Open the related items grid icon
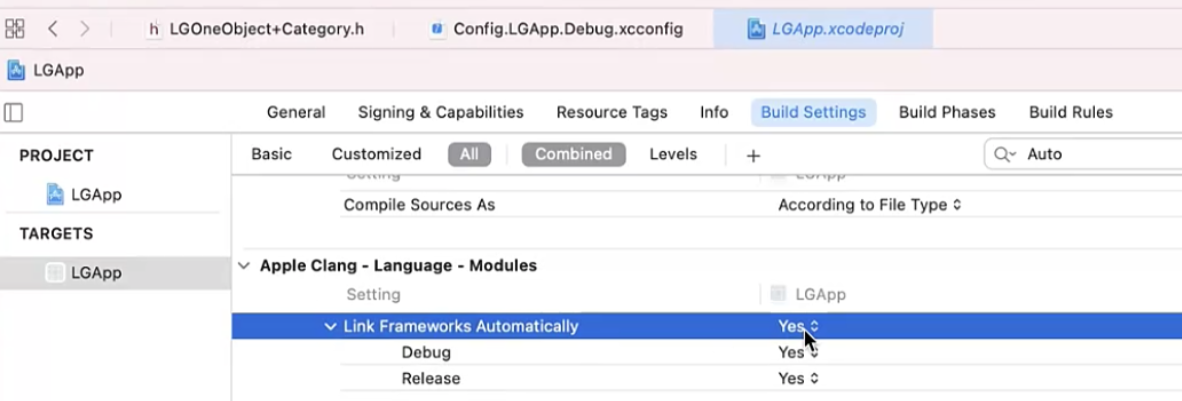The width and height of the screenshot is (1182, 401). 14,29
